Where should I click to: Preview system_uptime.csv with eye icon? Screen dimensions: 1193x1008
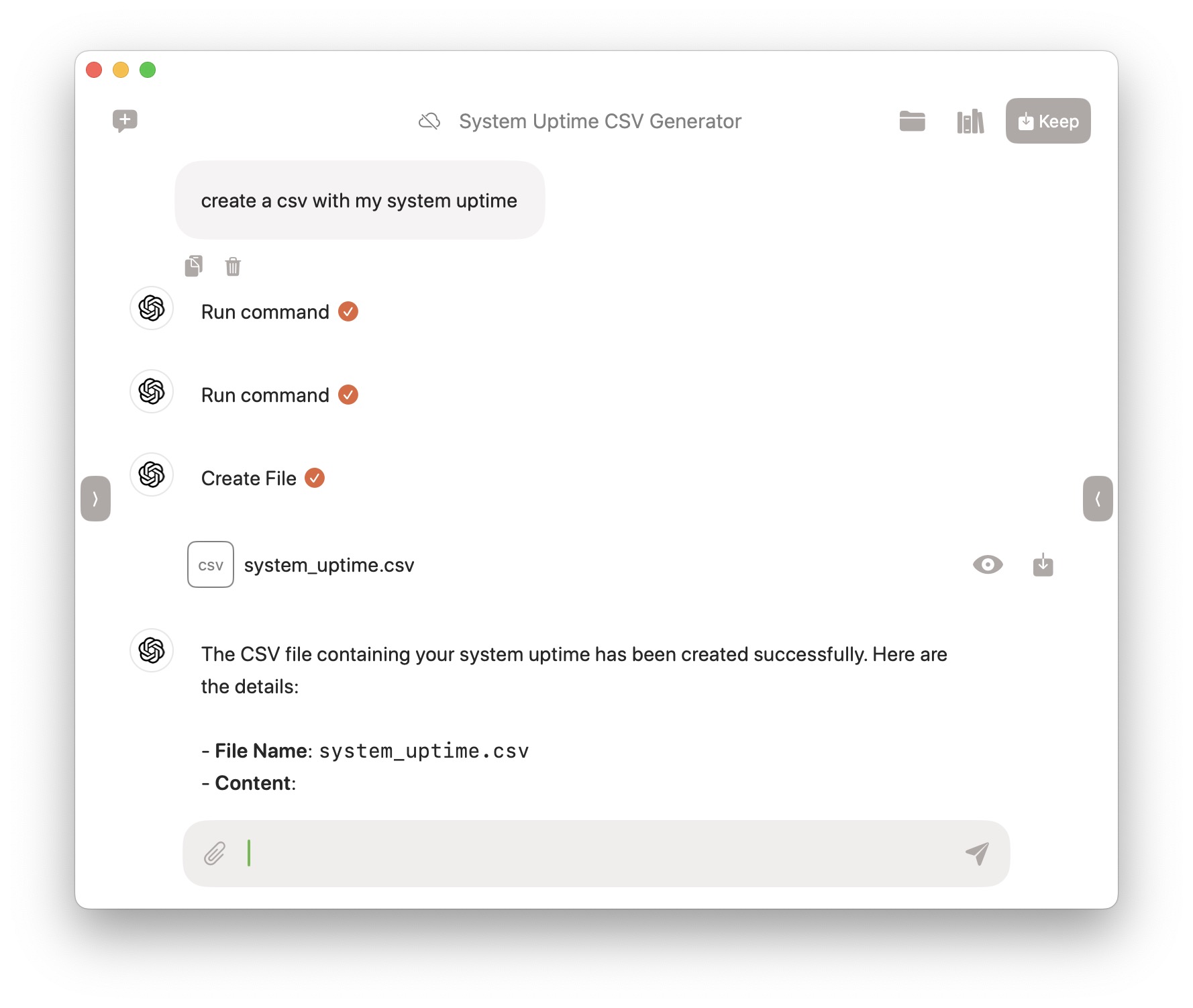[x=987, y=565]
